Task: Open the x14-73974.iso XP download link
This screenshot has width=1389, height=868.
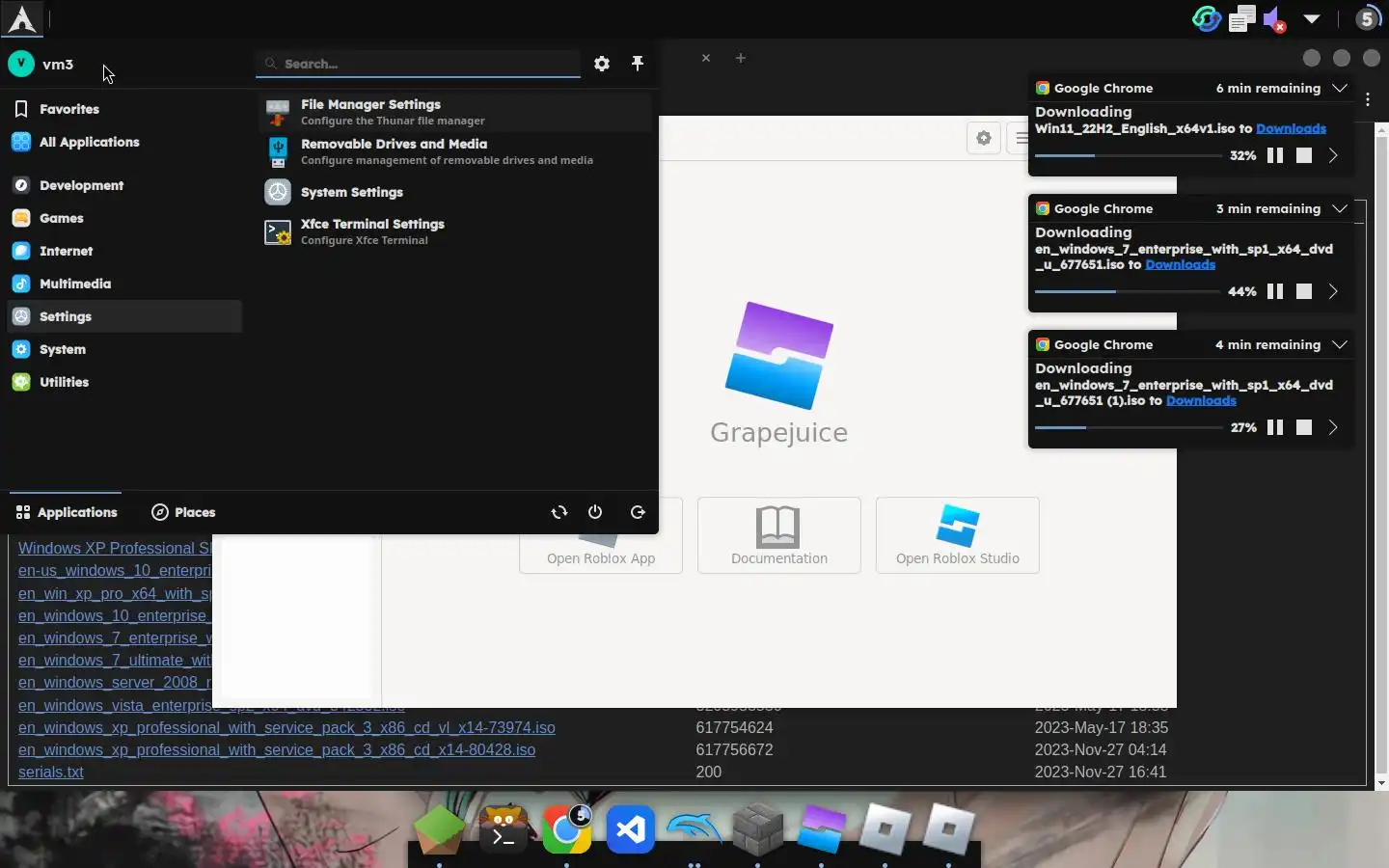Action: (286, 727)
